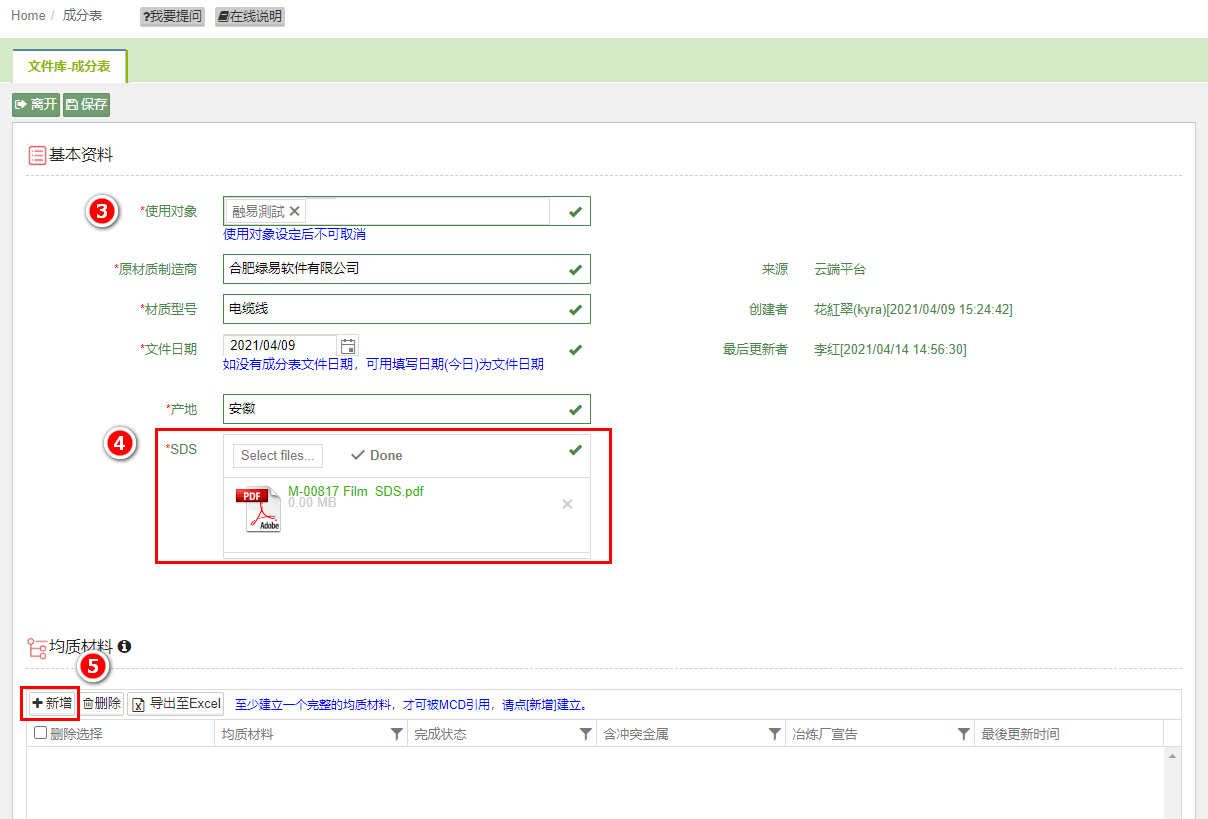Save the form with 保存
The image size is (1208, 819).
[x=86, y=104]
